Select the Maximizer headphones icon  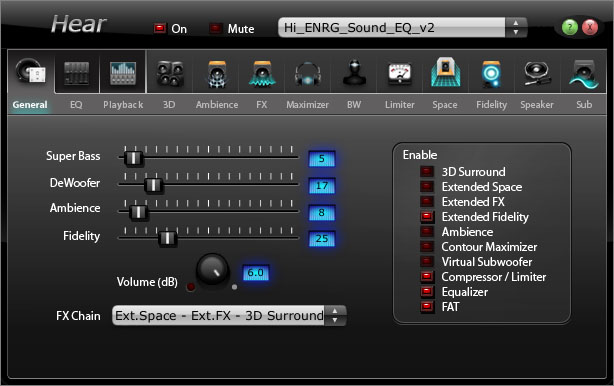tap(308, 73)
